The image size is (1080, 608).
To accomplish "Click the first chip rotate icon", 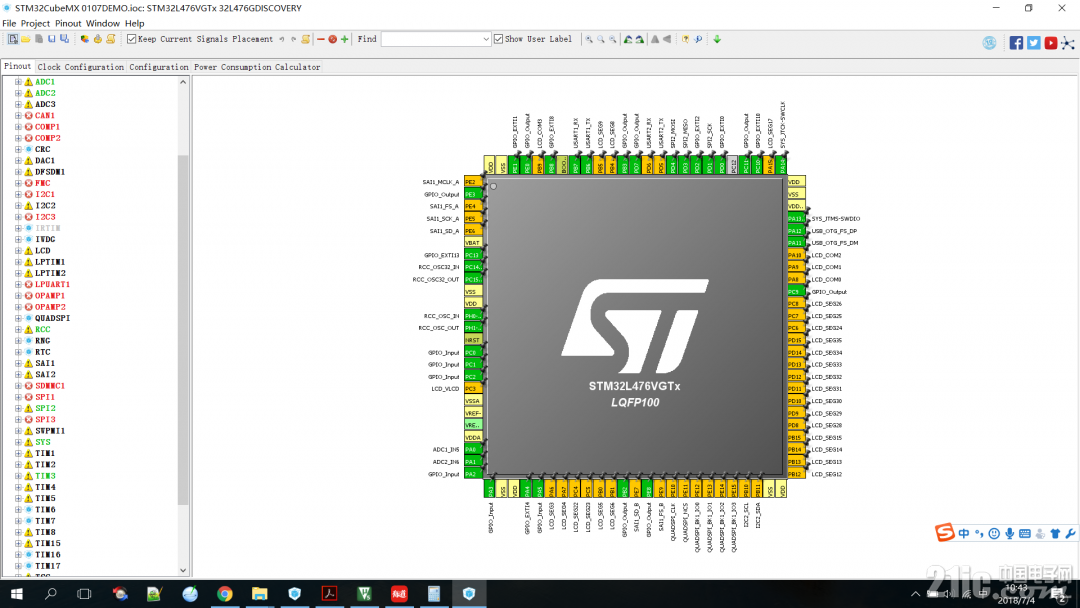I will 627,39.
